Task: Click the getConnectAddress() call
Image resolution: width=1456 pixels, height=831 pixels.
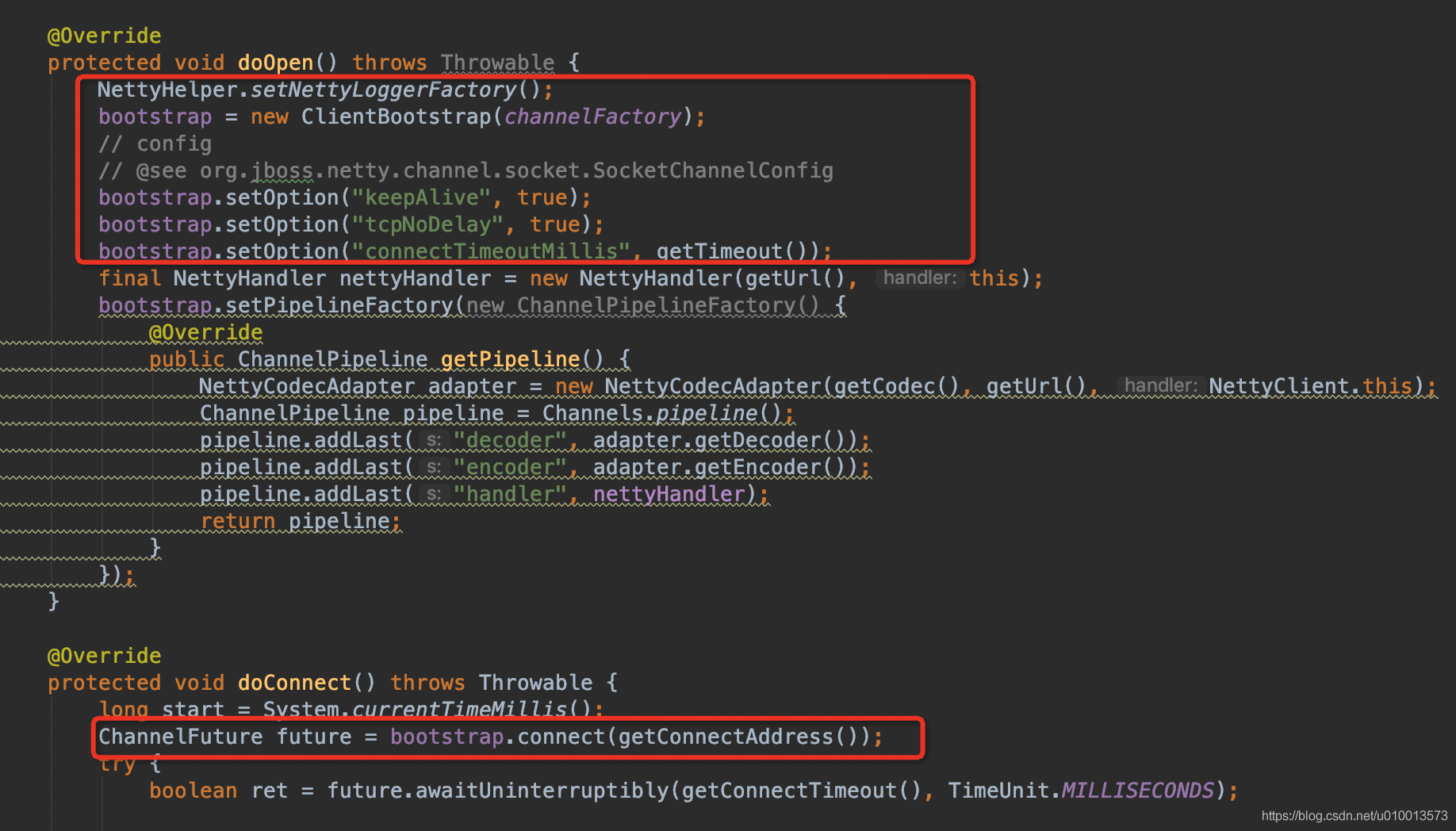Action: [738, 737]
